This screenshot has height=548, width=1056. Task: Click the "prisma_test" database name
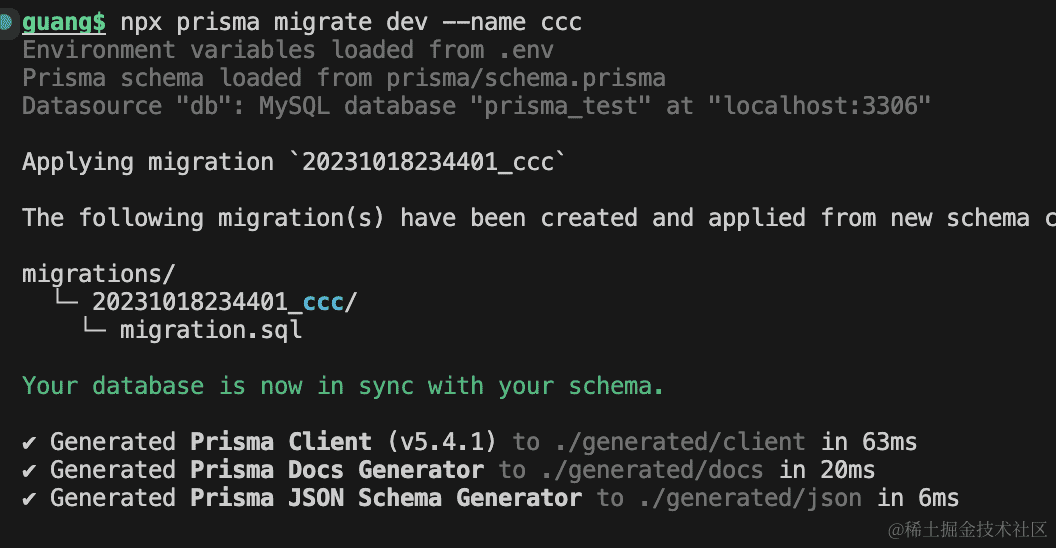click(x=561, y=106)
